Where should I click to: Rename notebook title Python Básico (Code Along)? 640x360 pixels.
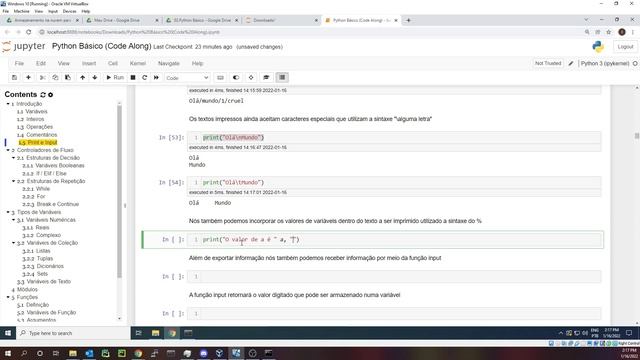point(102,46)
